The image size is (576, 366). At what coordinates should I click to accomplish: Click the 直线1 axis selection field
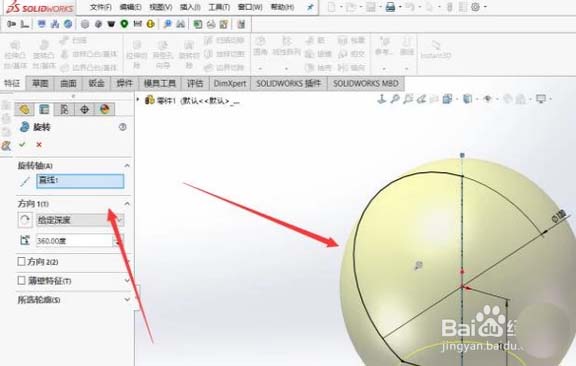80,181
